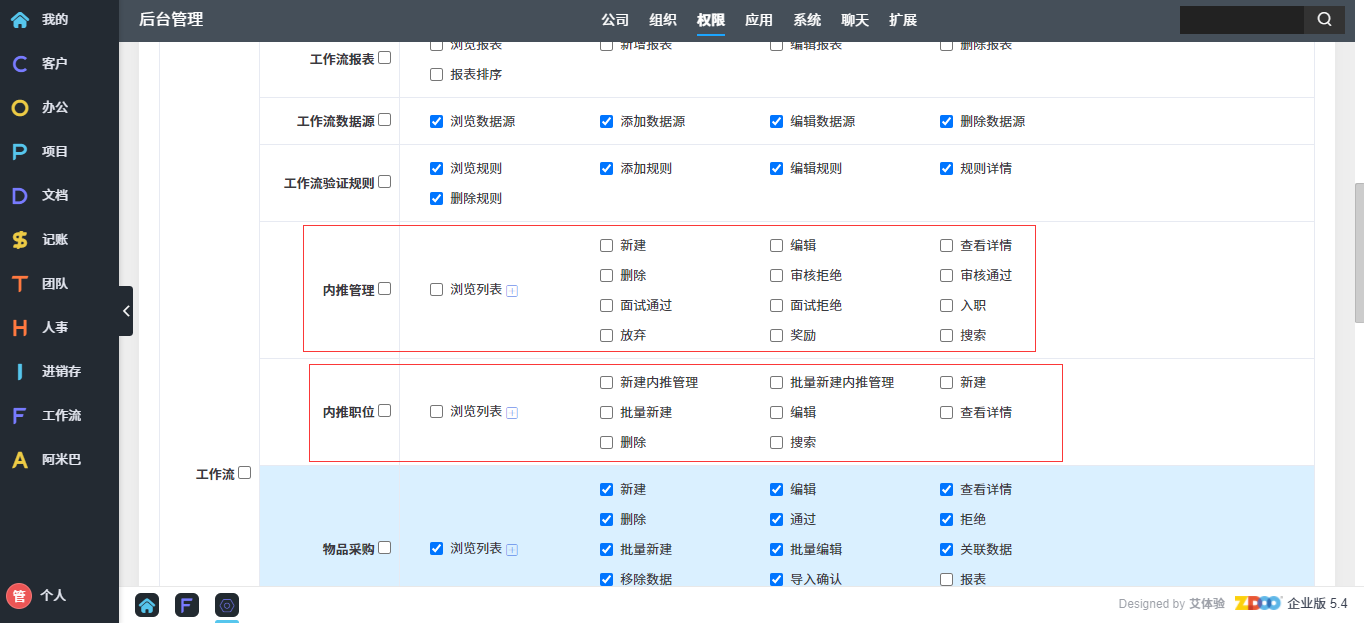Screen dimensions: 1364x623
Task: Click the 艾体验 designer link
Action: click(1206, 604)
